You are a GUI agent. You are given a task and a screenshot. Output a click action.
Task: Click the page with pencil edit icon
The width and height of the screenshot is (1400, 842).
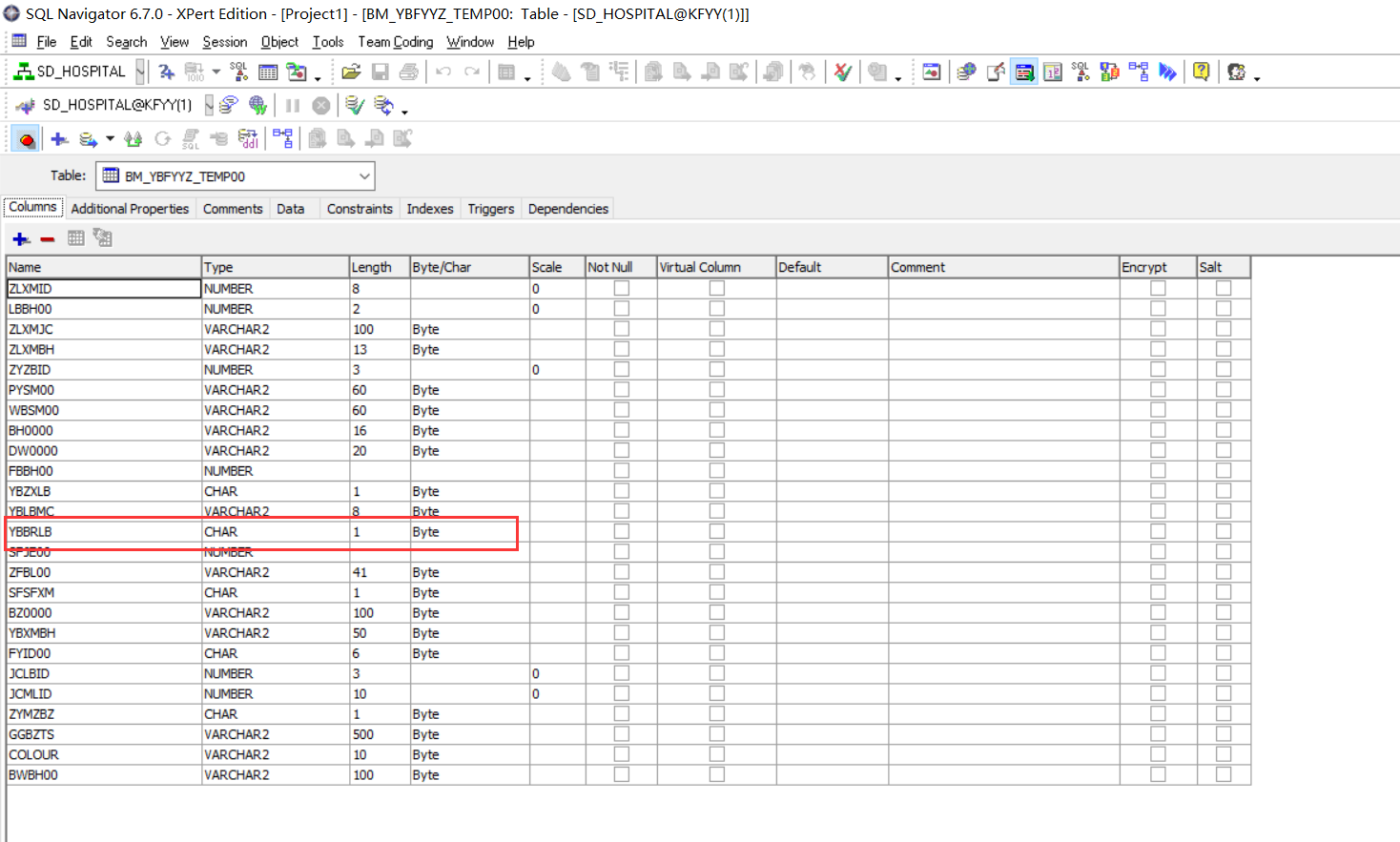(x=996, y=72)
